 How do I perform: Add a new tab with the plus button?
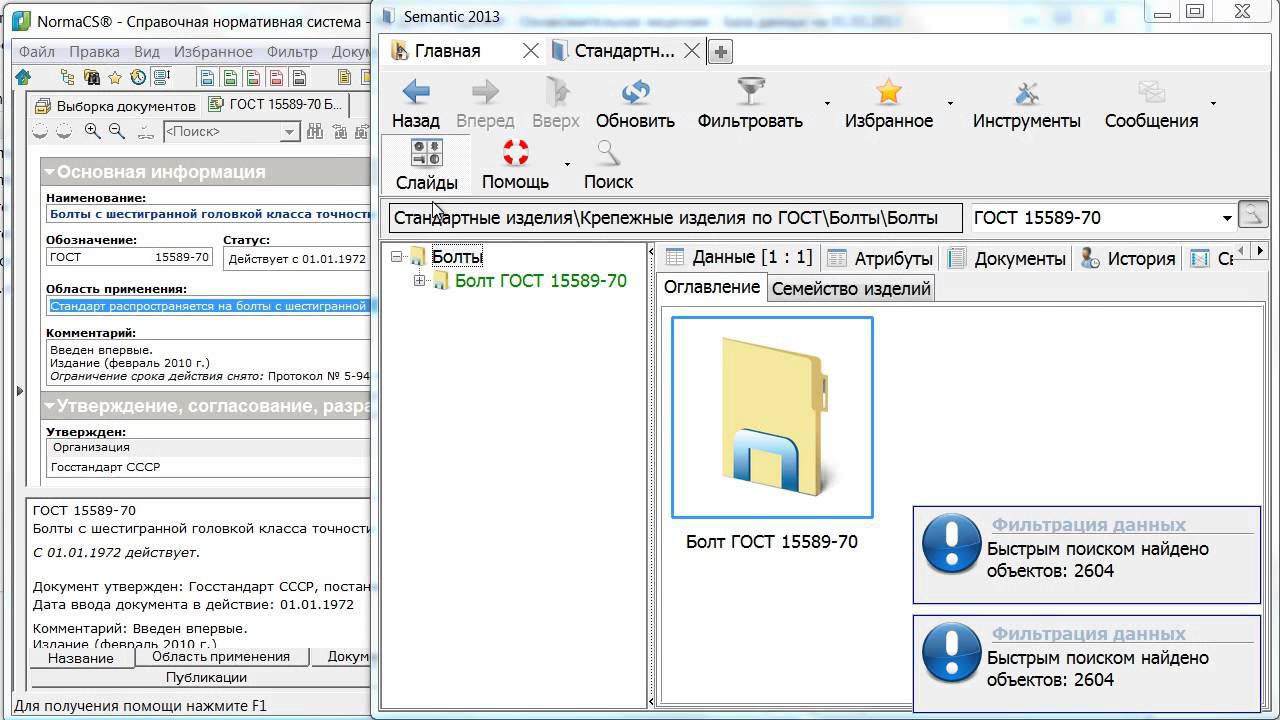(x=720, y=52)
